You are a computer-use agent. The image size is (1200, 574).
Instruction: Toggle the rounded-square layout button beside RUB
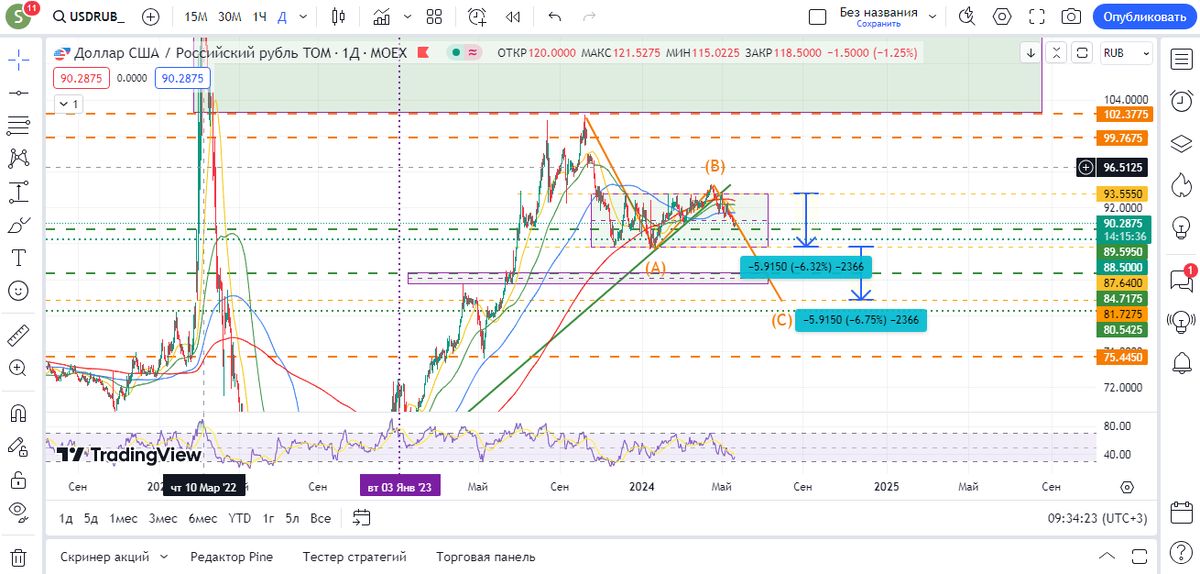tap(1082, 54)
